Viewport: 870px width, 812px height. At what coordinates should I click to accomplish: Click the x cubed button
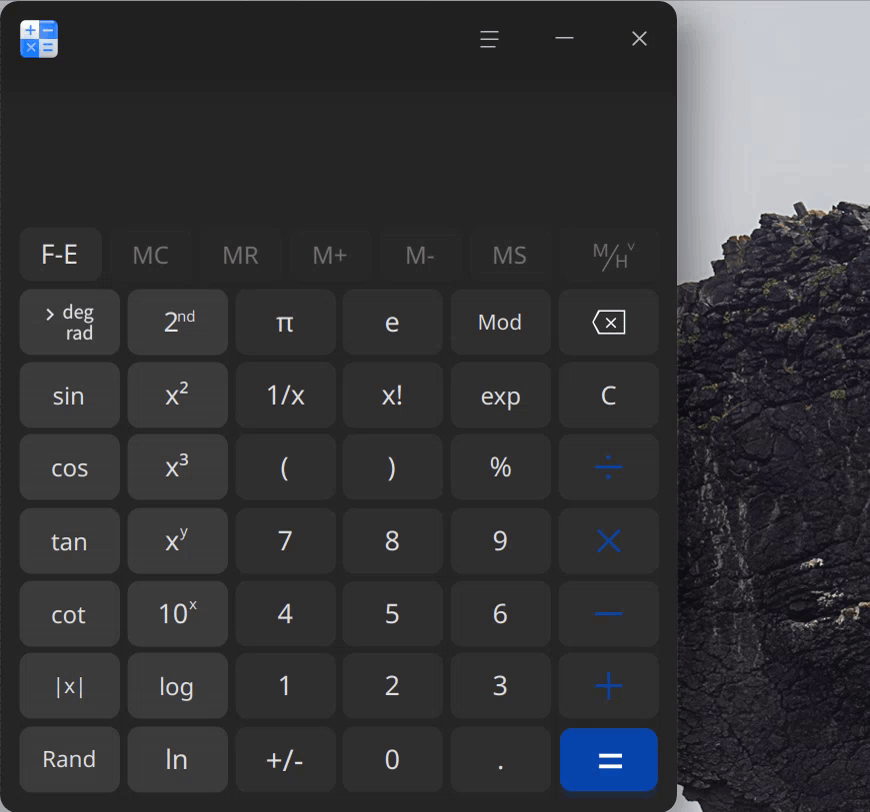coord(178,467)
